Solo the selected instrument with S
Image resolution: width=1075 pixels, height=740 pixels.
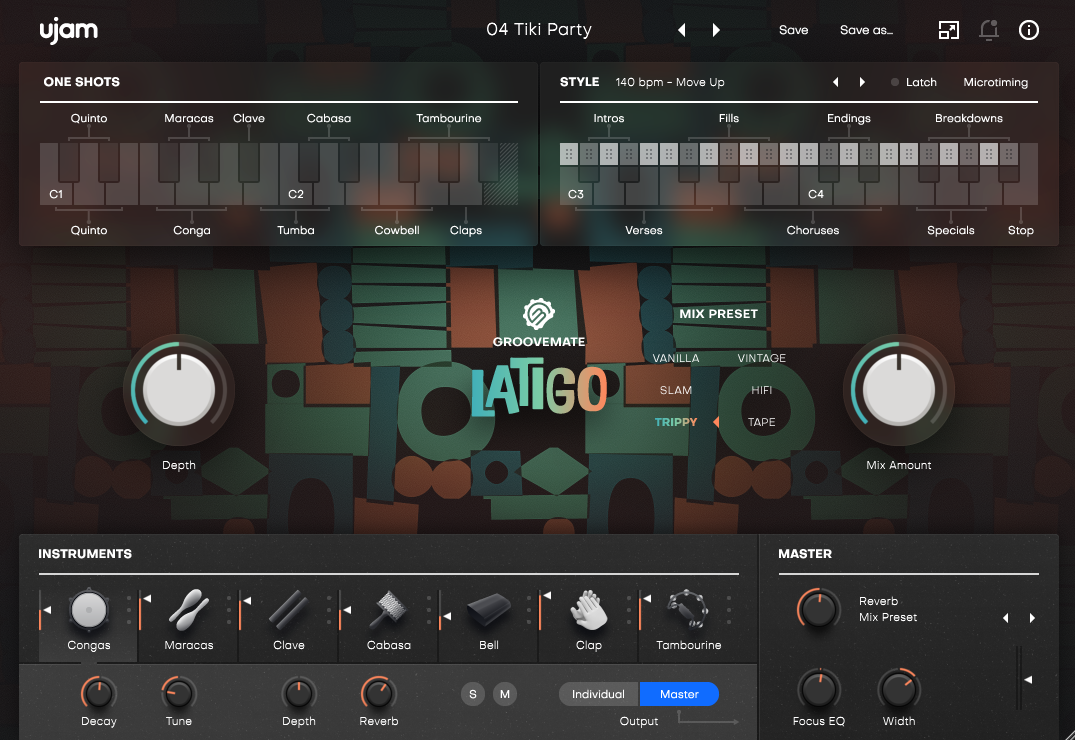tap(473, 694)
